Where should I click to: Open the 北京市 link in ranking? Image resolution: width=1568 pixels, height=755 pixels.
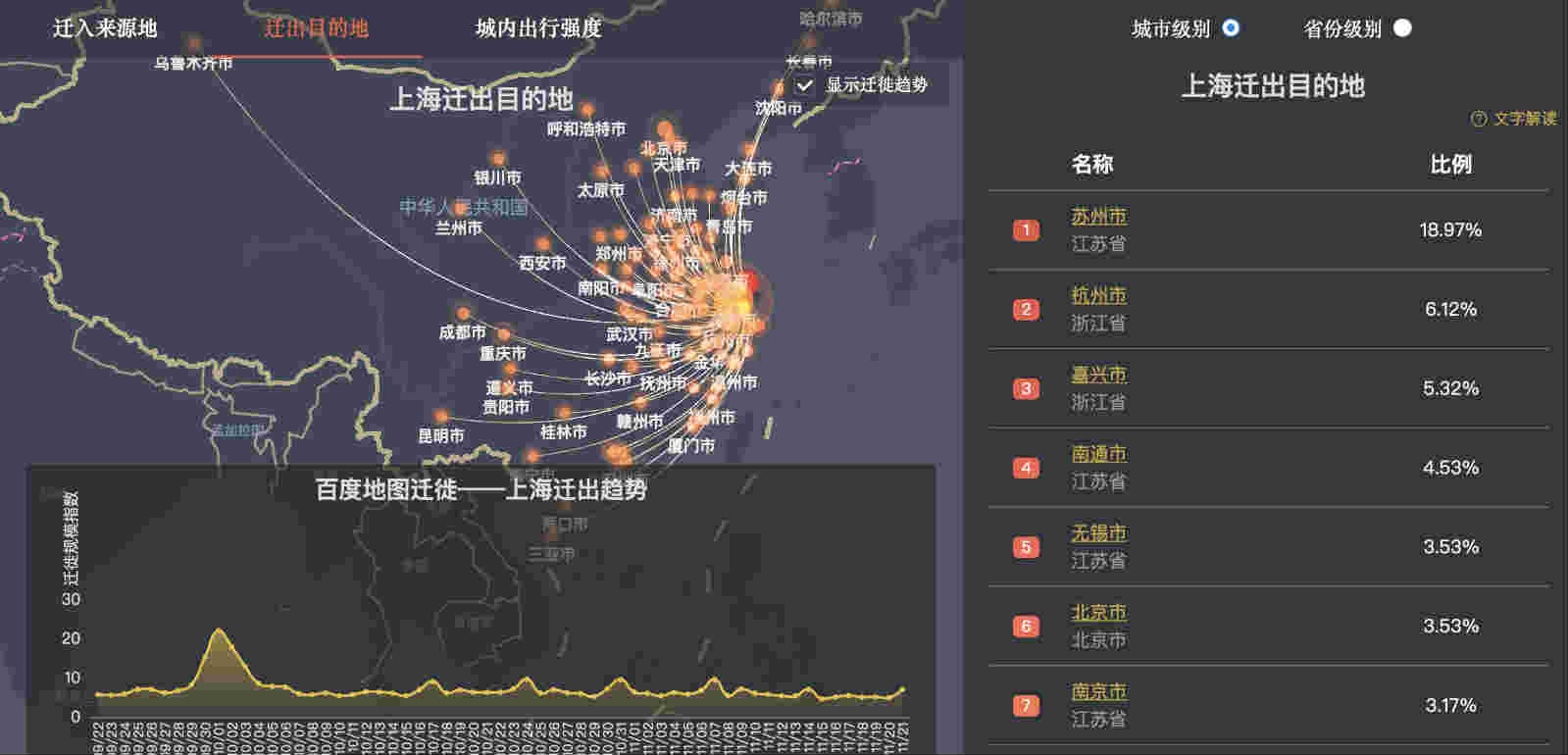1098,613
